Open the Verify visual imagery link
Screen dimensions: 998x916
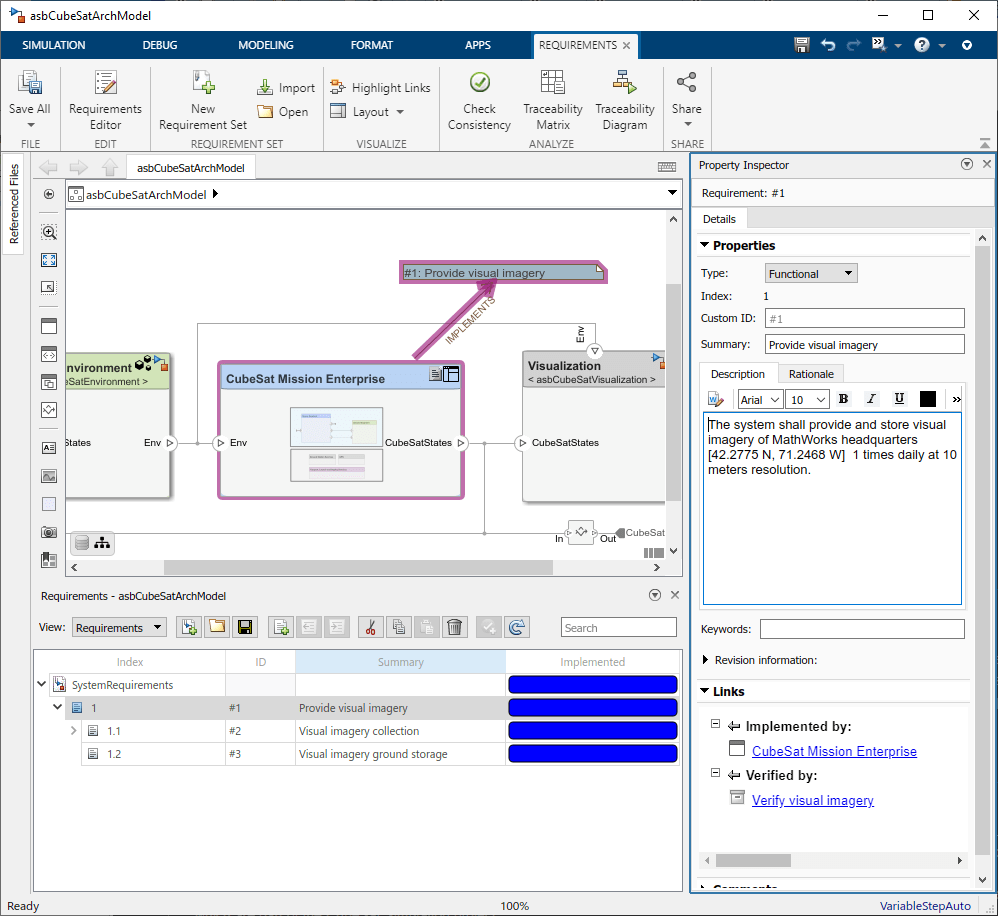coord(812,800)
